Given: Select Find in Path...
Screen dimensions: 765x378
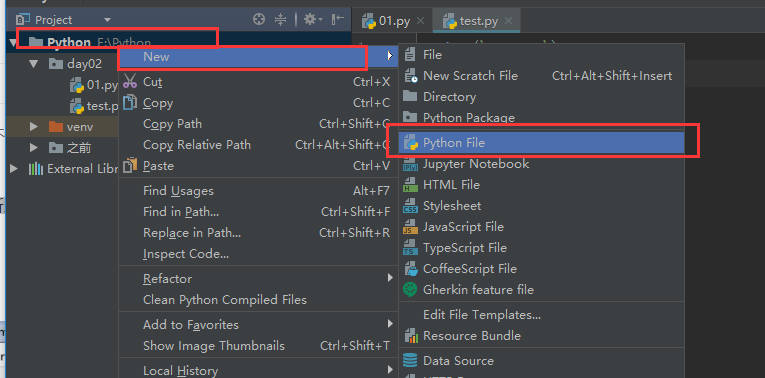Looking at the screenshot, I should point(258,212).
